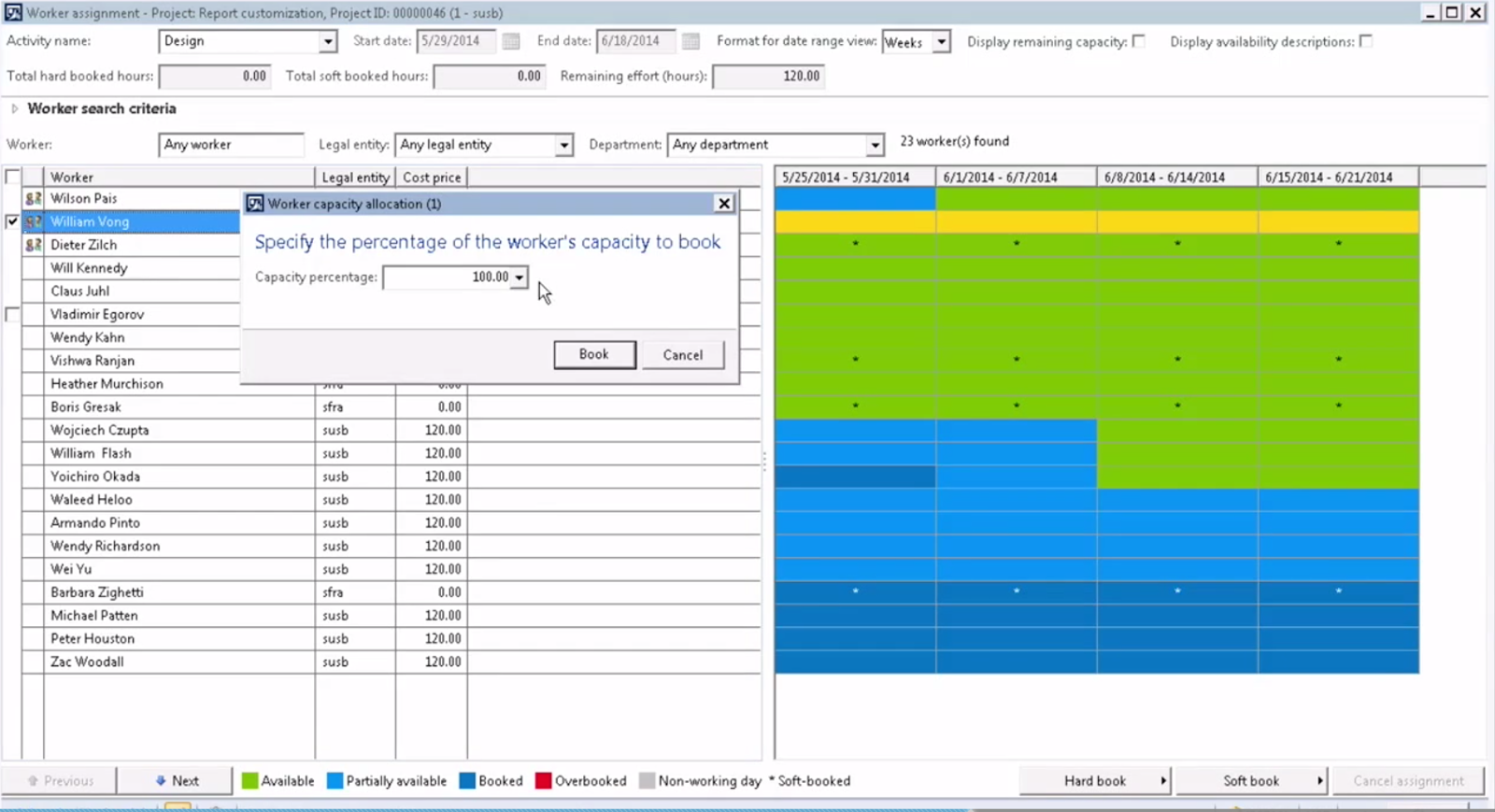Open the End date calendar picker icon

pyautogui.click(x=691, y=41)
